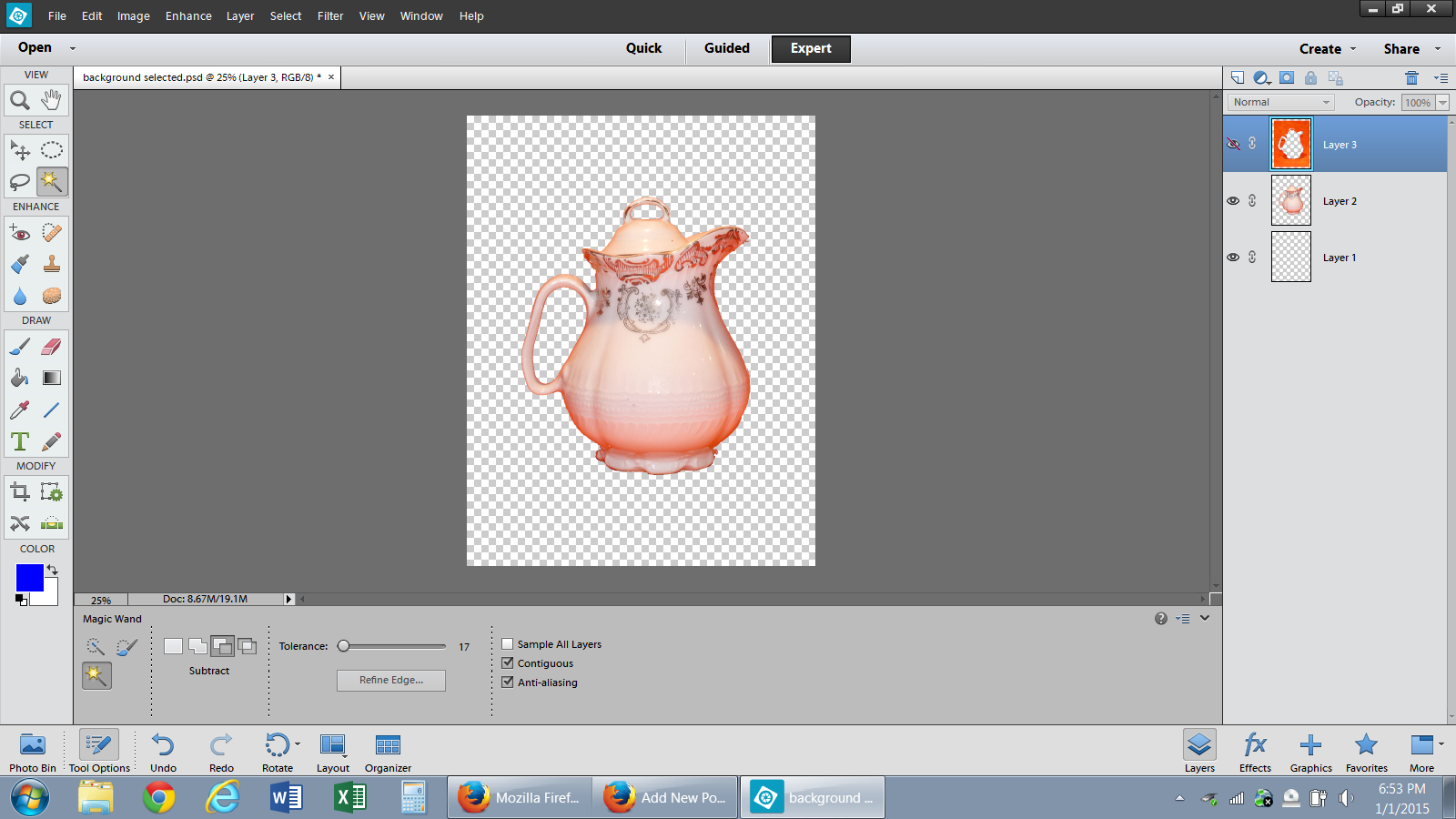Click the Undo button
The width and height of the screenshot is (1456, 819).
pos(163,753)
